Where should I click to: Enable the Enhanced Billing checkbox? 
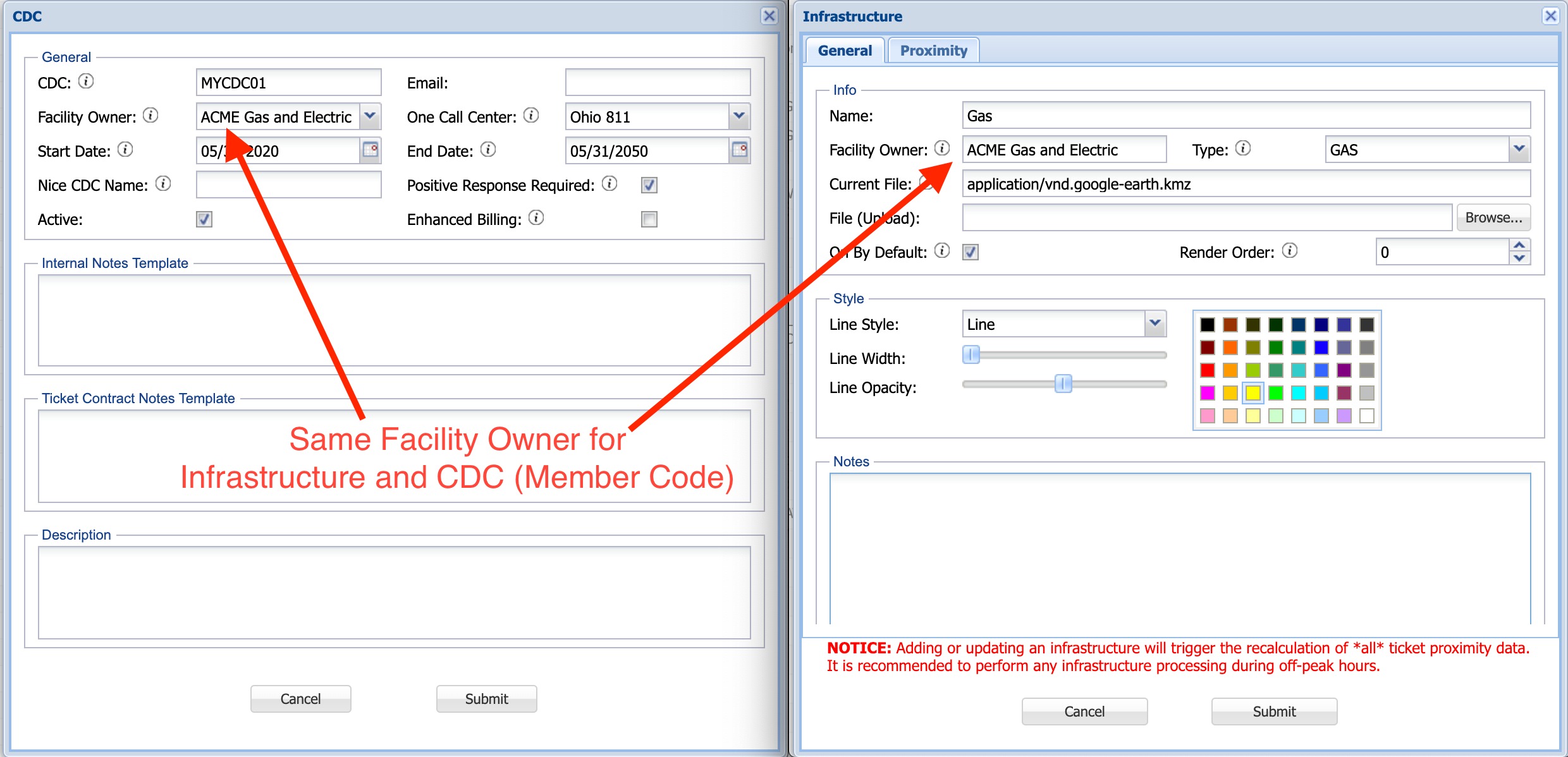[649, 219]
